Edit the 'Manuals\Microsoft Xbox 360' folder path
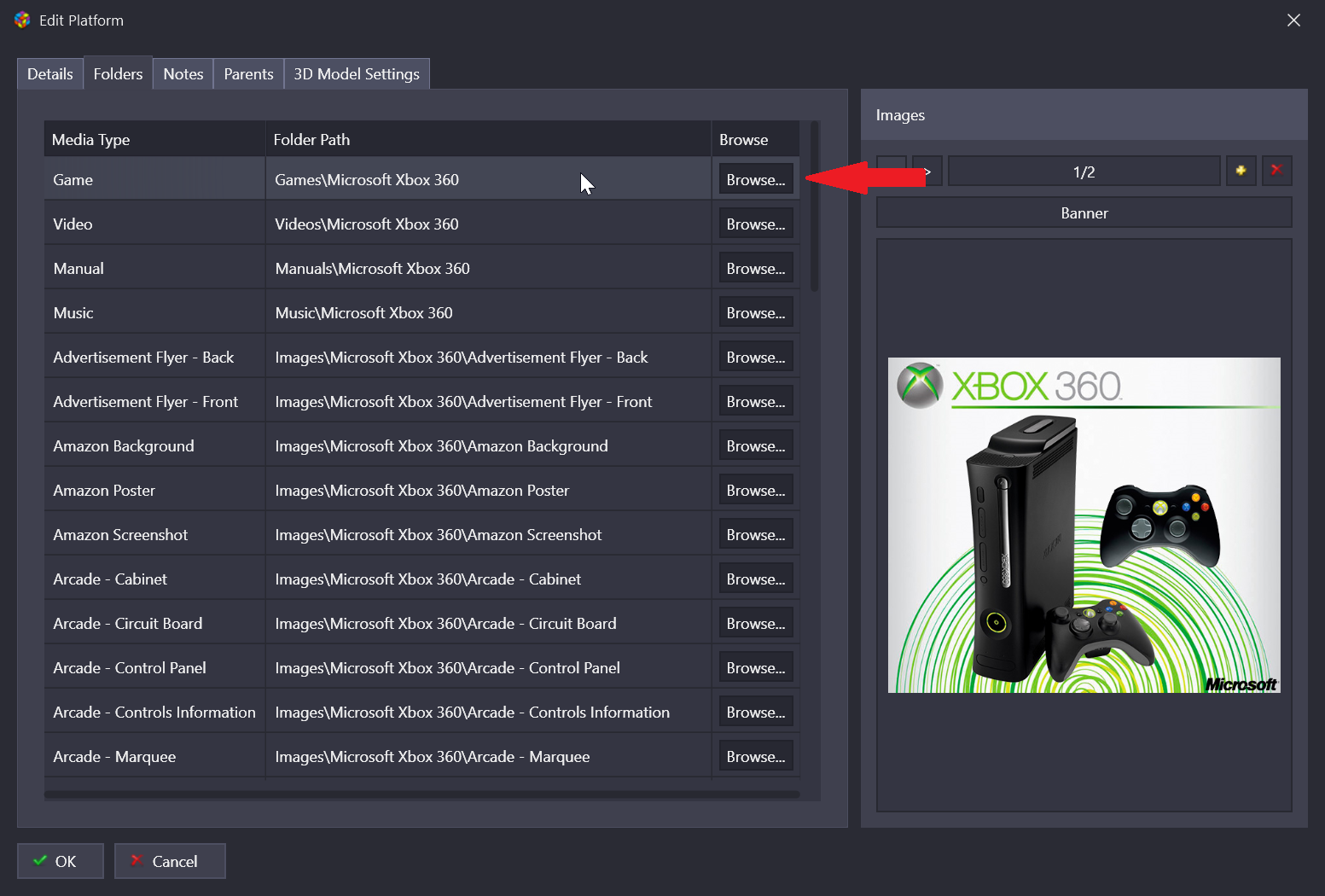 click(488, 268)
